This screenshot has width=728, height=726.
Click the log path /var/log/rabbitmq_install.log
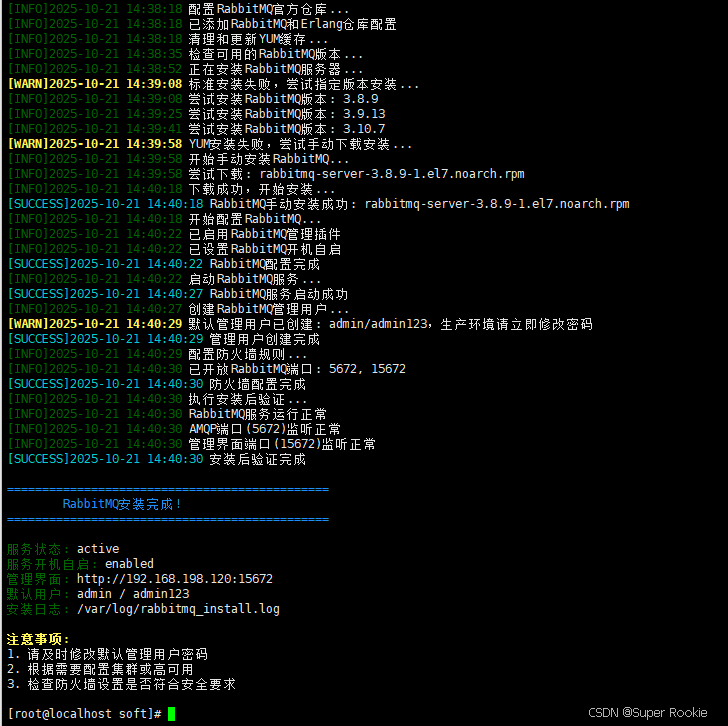coord(178,609)
